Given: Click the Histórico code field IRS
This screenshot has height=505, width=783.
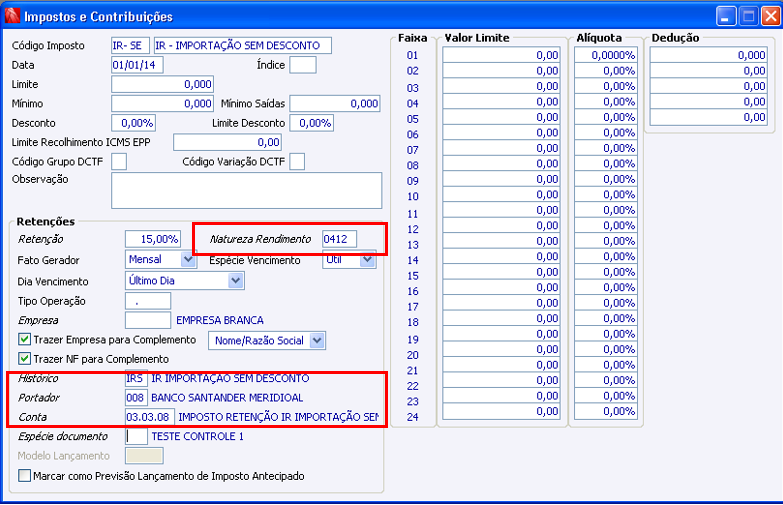Looking at the screenshot, I should coord(136,379).
